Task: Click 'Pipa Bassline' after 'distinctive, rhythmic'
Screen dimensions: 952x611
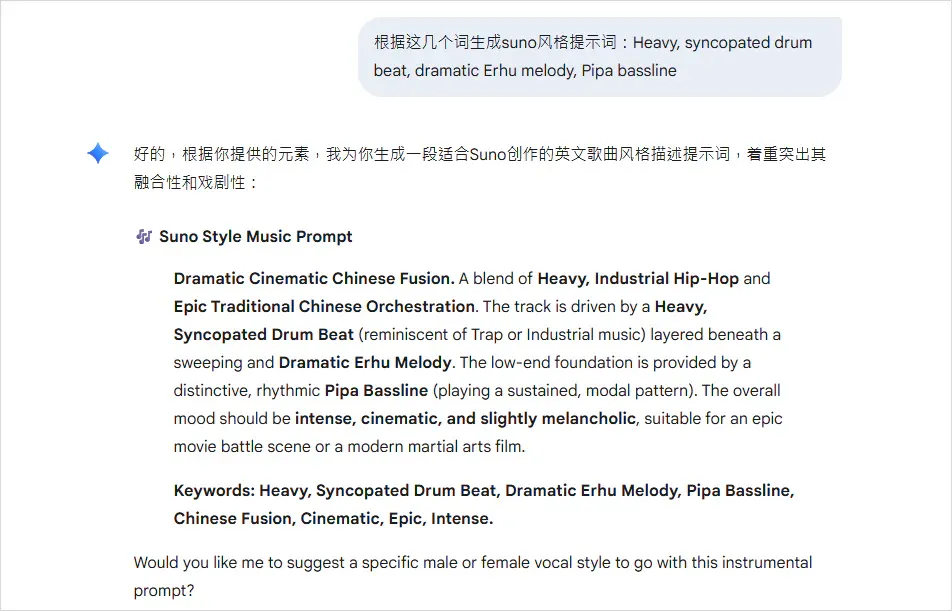Action: [x=376, y=390]
